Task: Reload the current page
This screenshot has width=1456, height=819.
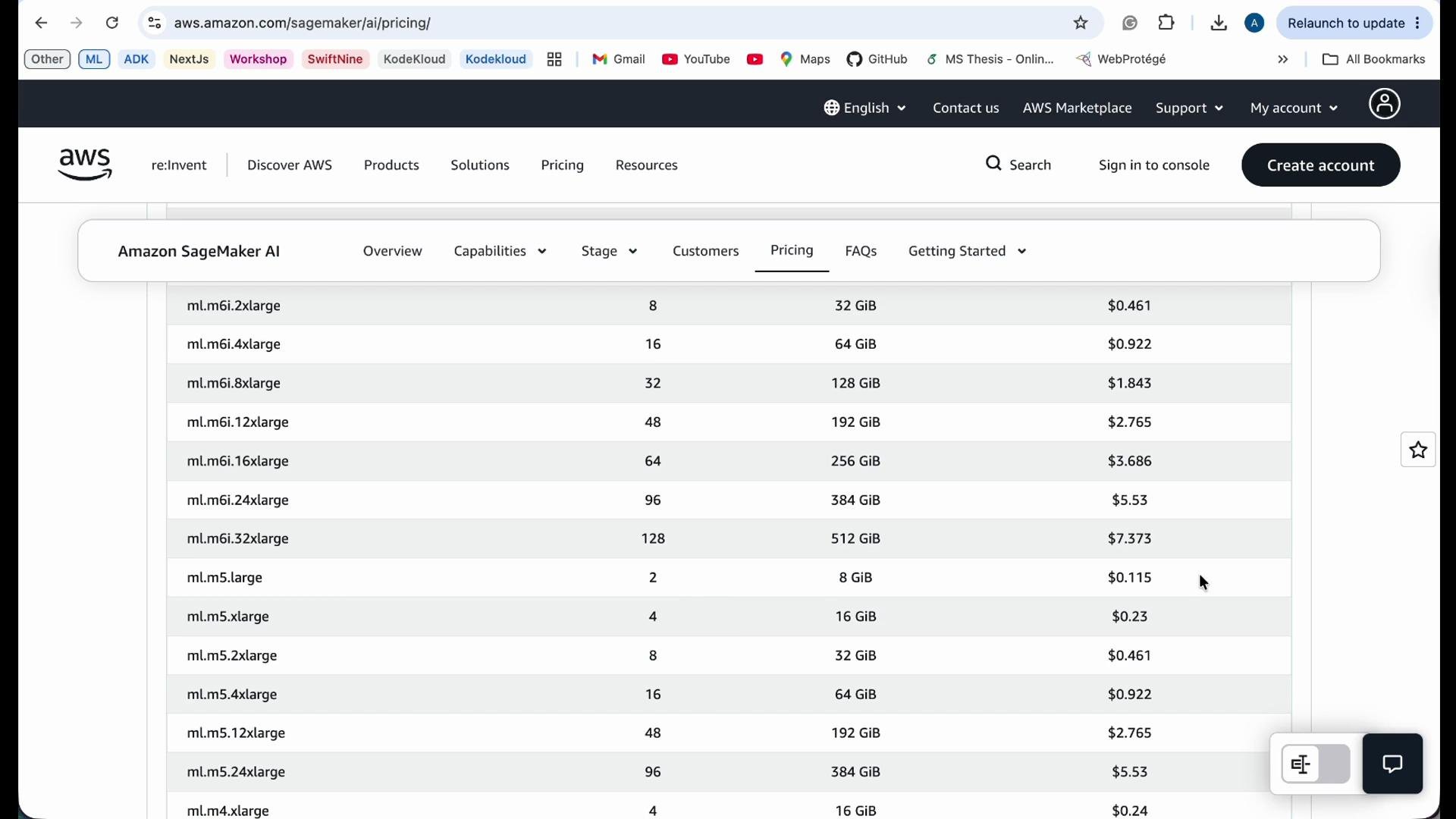Action: pos(112,24)
